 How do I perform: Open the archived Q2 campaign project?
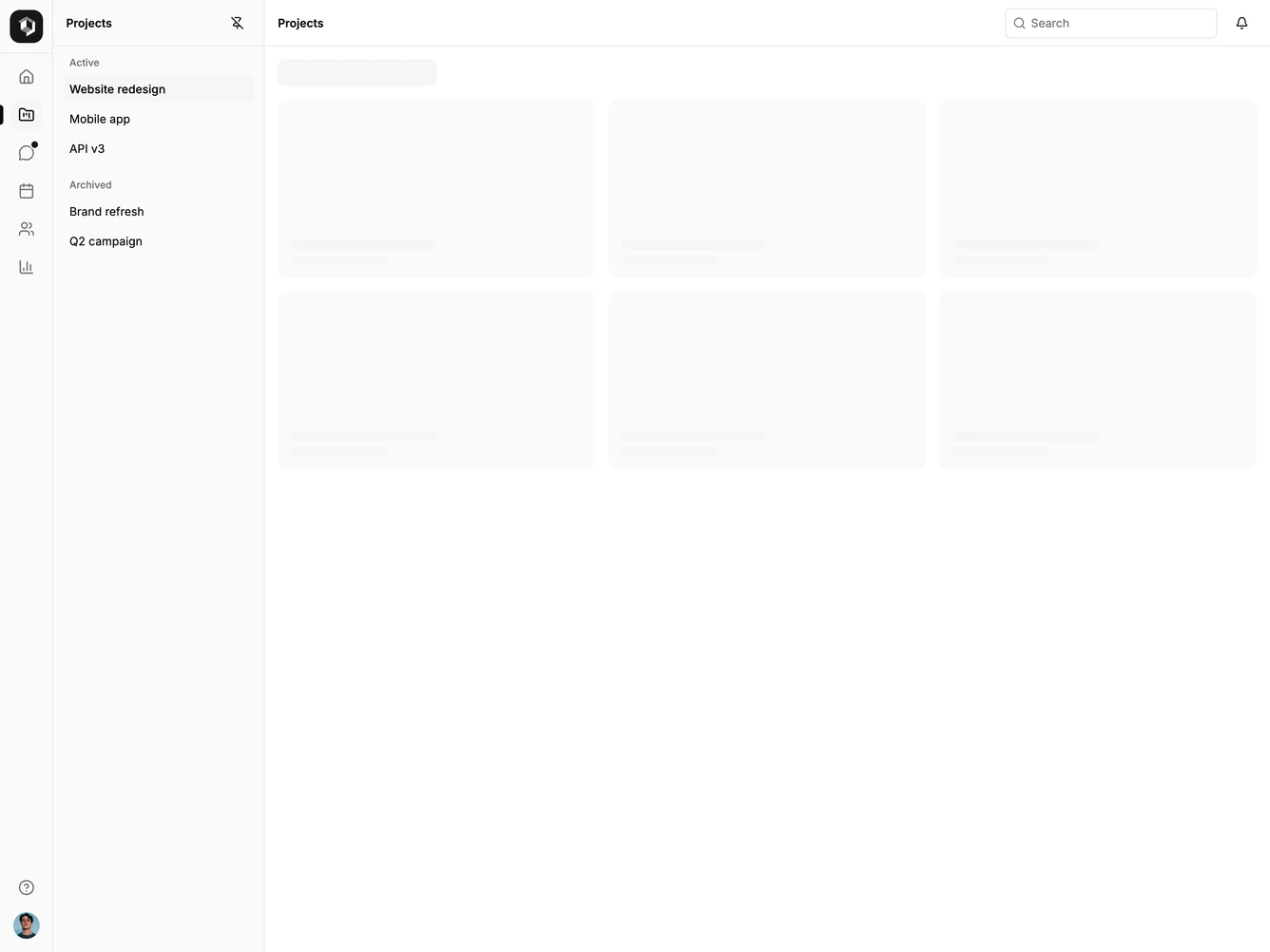[x=159, y=241]
